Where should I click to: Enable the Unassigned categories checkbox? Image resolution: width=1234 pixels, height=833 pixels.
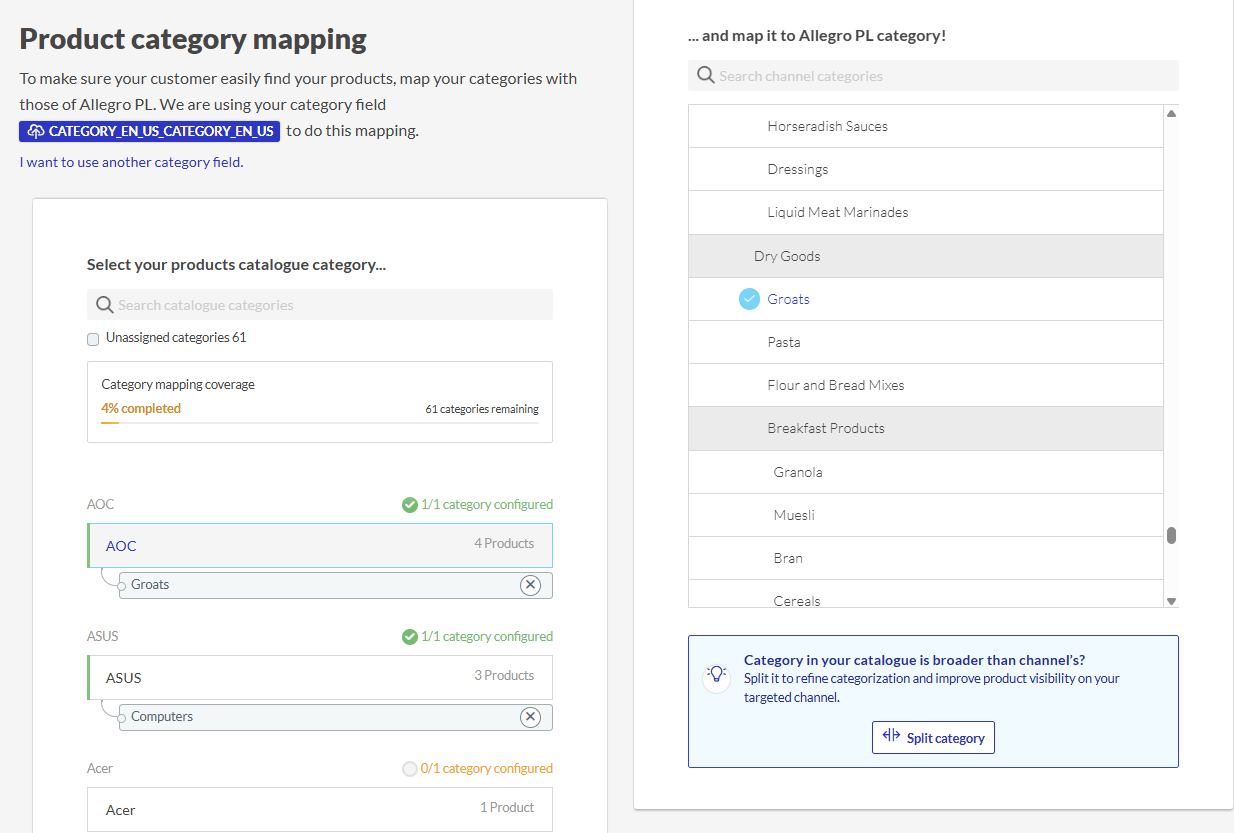click(x=93, y=339)
